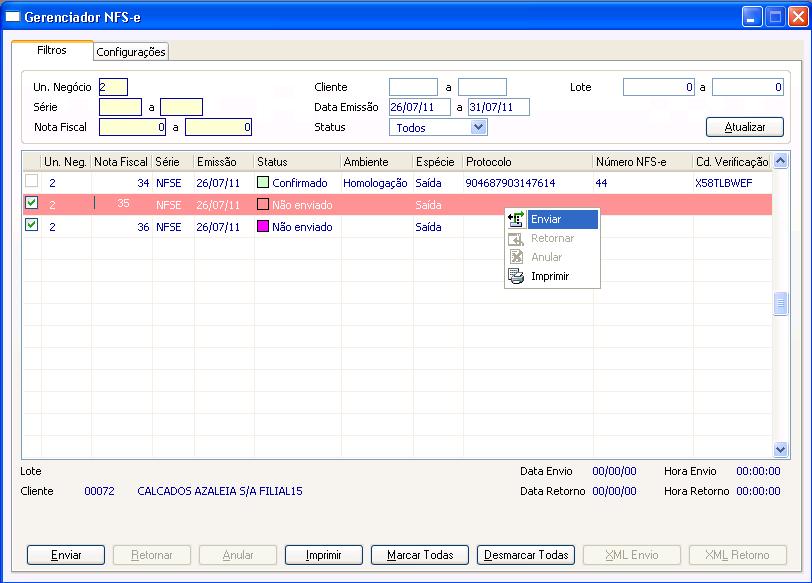Click the Data Emissão end date 31/07/11
Viewport: 812px width, 583px height.
tap(499, 107)
